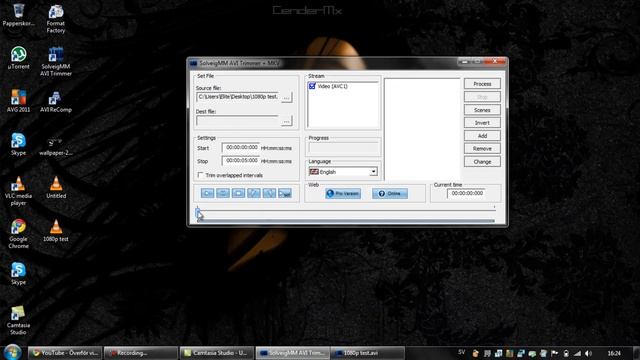Screen dimensions: 640x360
Task: Switch to SolveigMM AVI Trimmer taskbar button
Action: point(293,353)
